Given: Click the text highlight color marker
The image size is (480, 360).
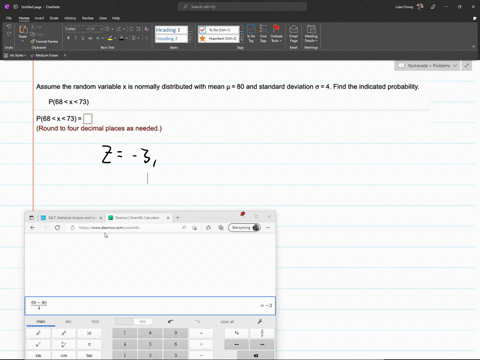Looking at the screenshot, I should 110,38.
